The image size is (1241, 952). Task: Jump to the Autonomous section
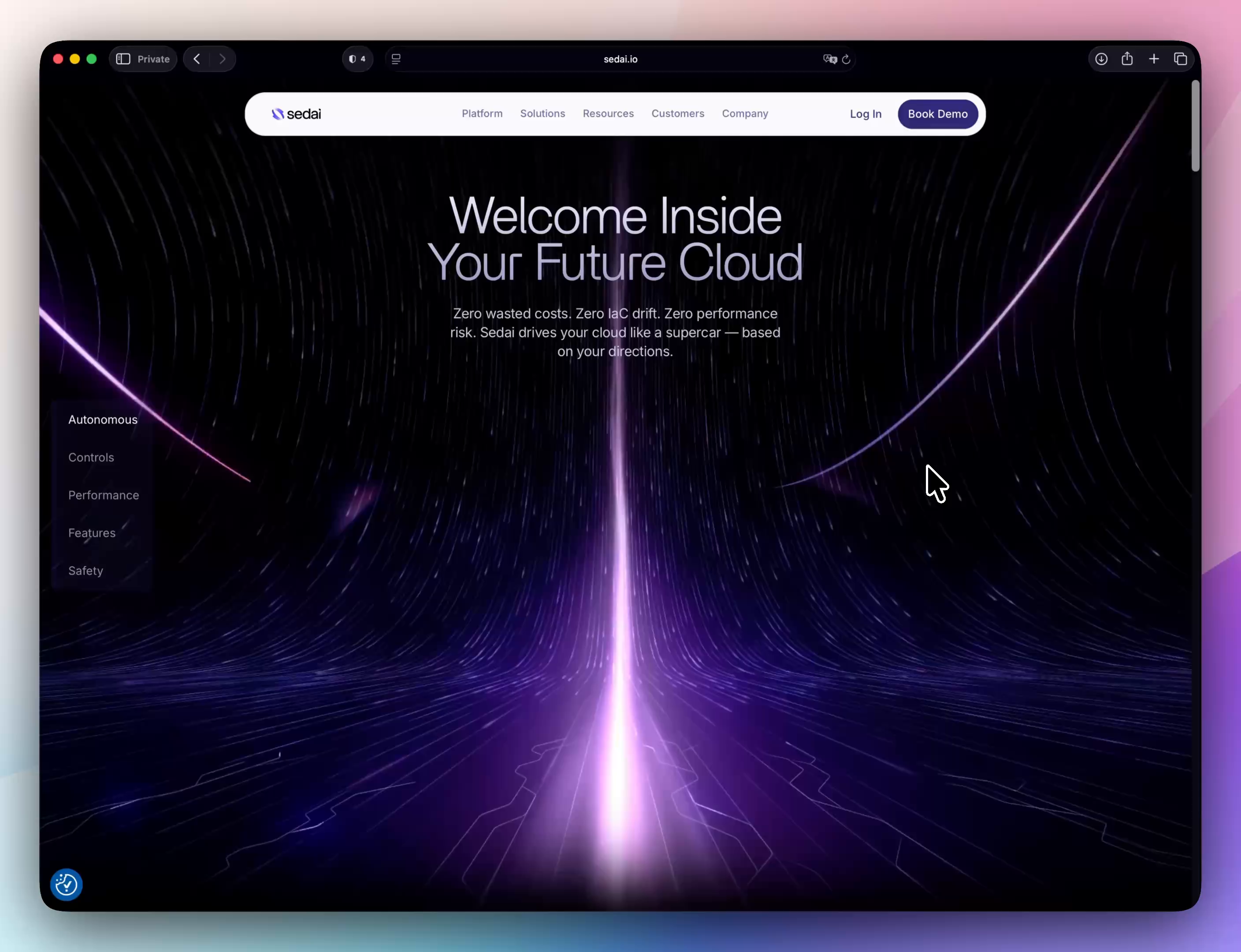[103, 419]
